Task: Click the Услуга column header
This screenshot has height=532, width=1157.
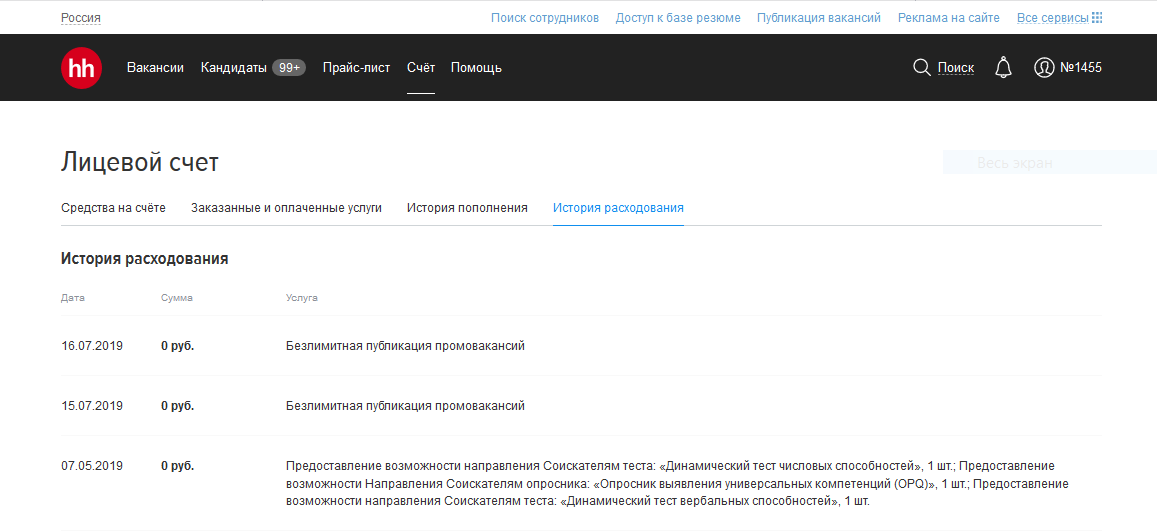Action: click(302, 298)
